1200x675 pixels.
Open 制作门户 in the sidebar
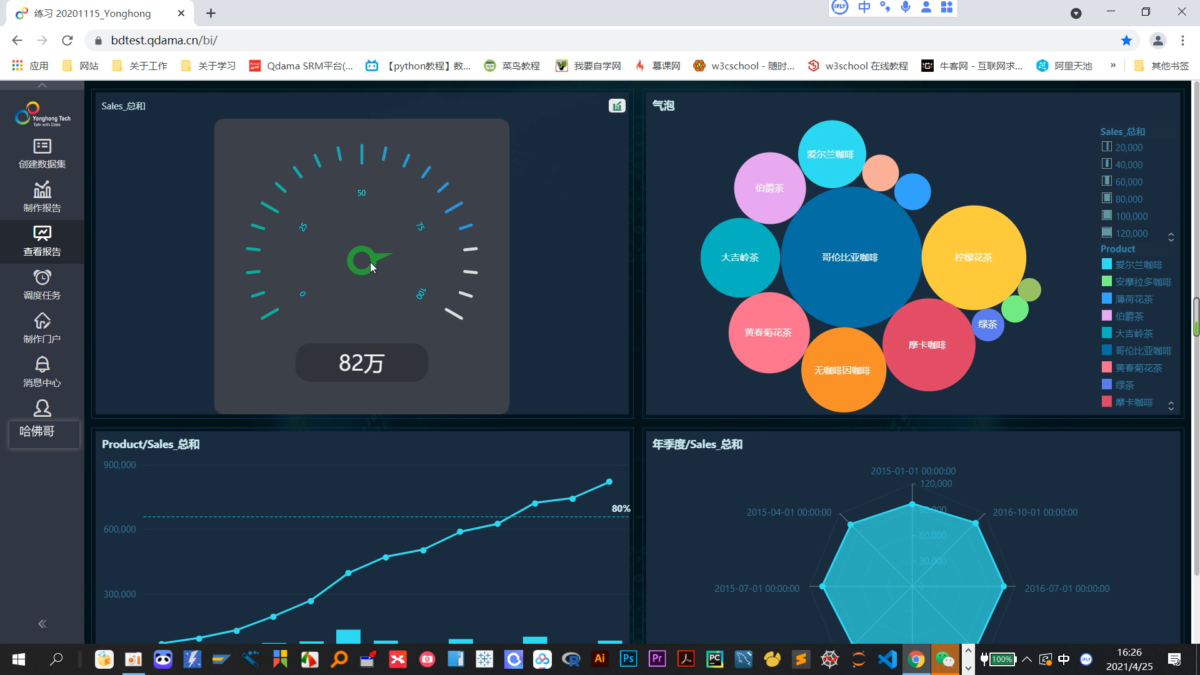click(x=42, y=329)
